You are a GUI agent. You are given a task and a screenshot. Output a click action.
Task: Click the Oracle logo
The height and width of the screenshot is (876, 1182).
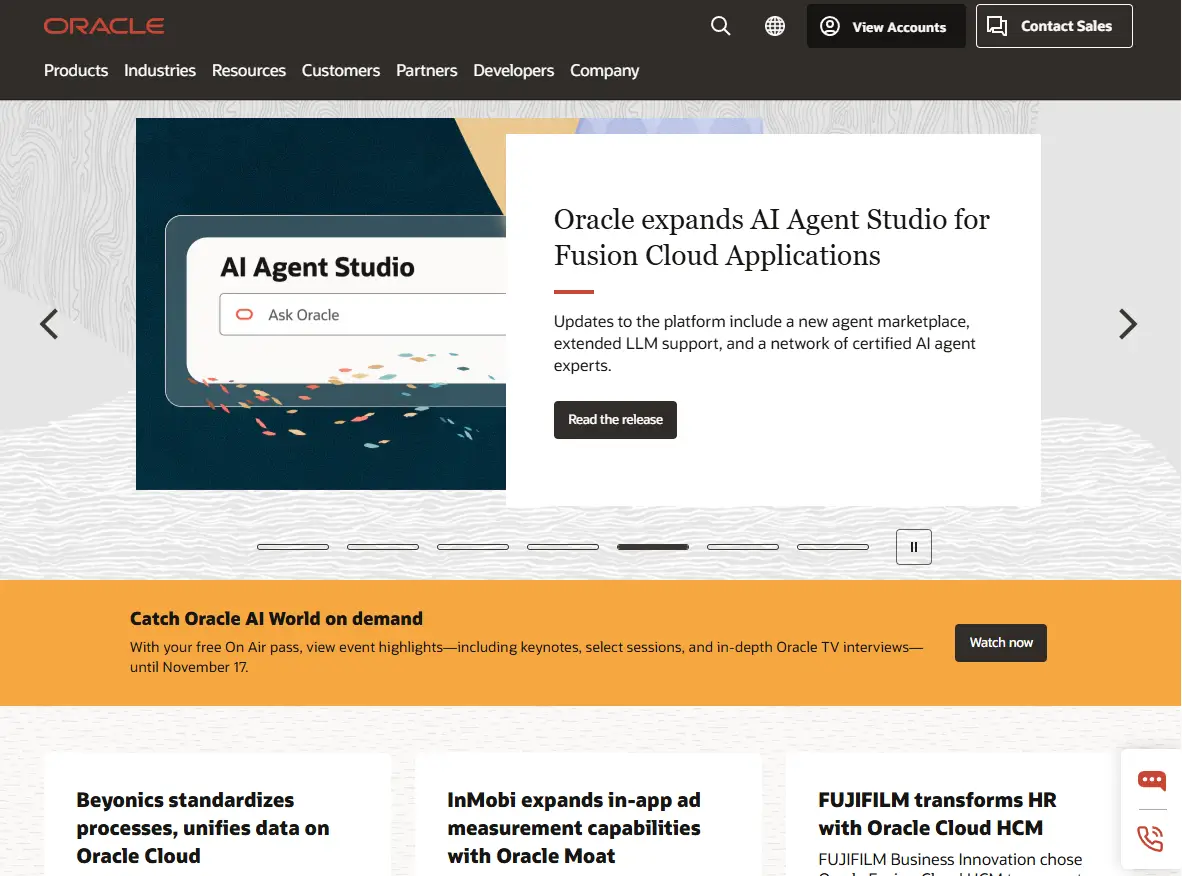click(x=104, y=26)
